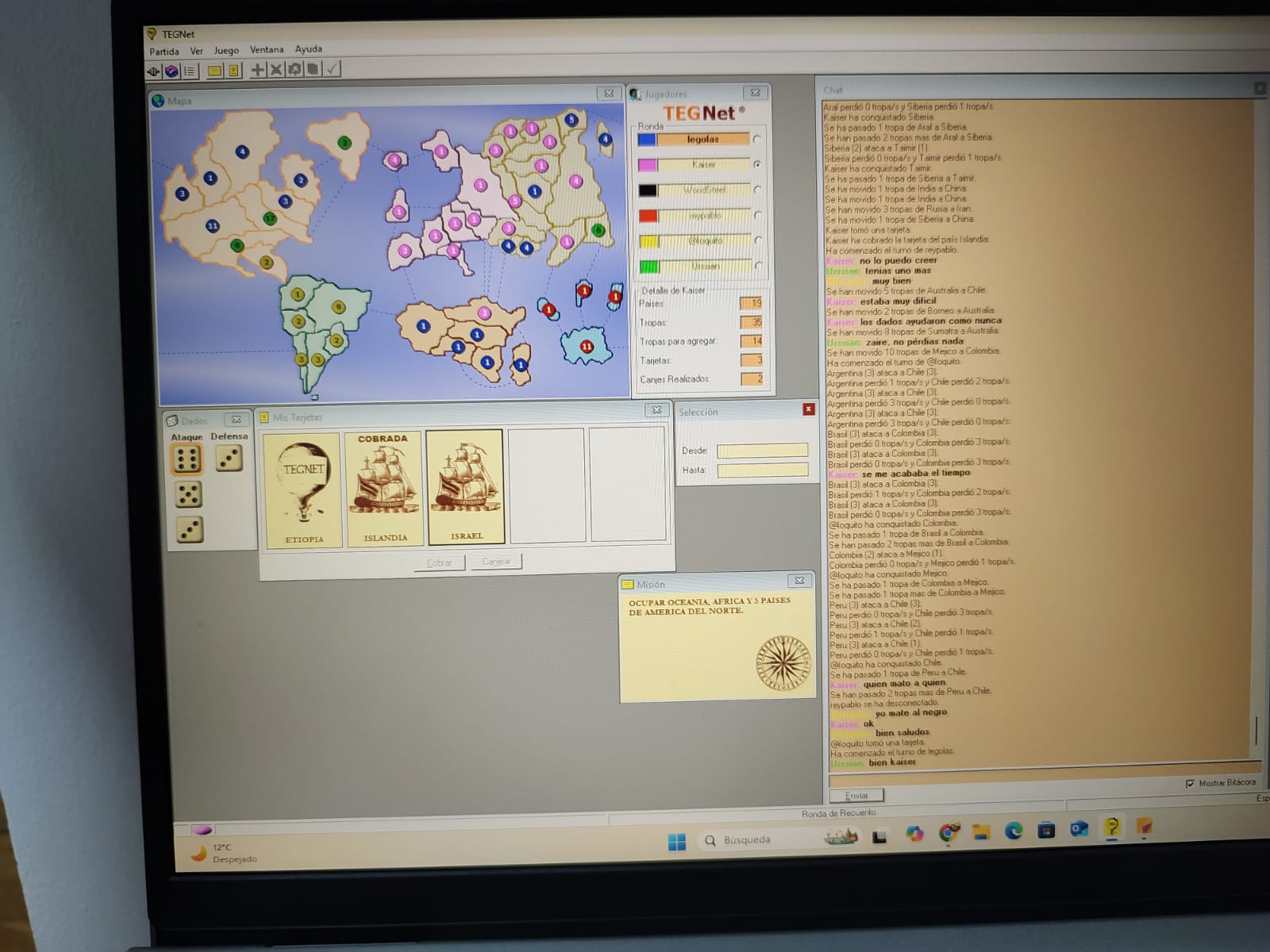Select the Israel card
Image resolution: width=1270 pixels, height=952 pixels.
point(465,487)
